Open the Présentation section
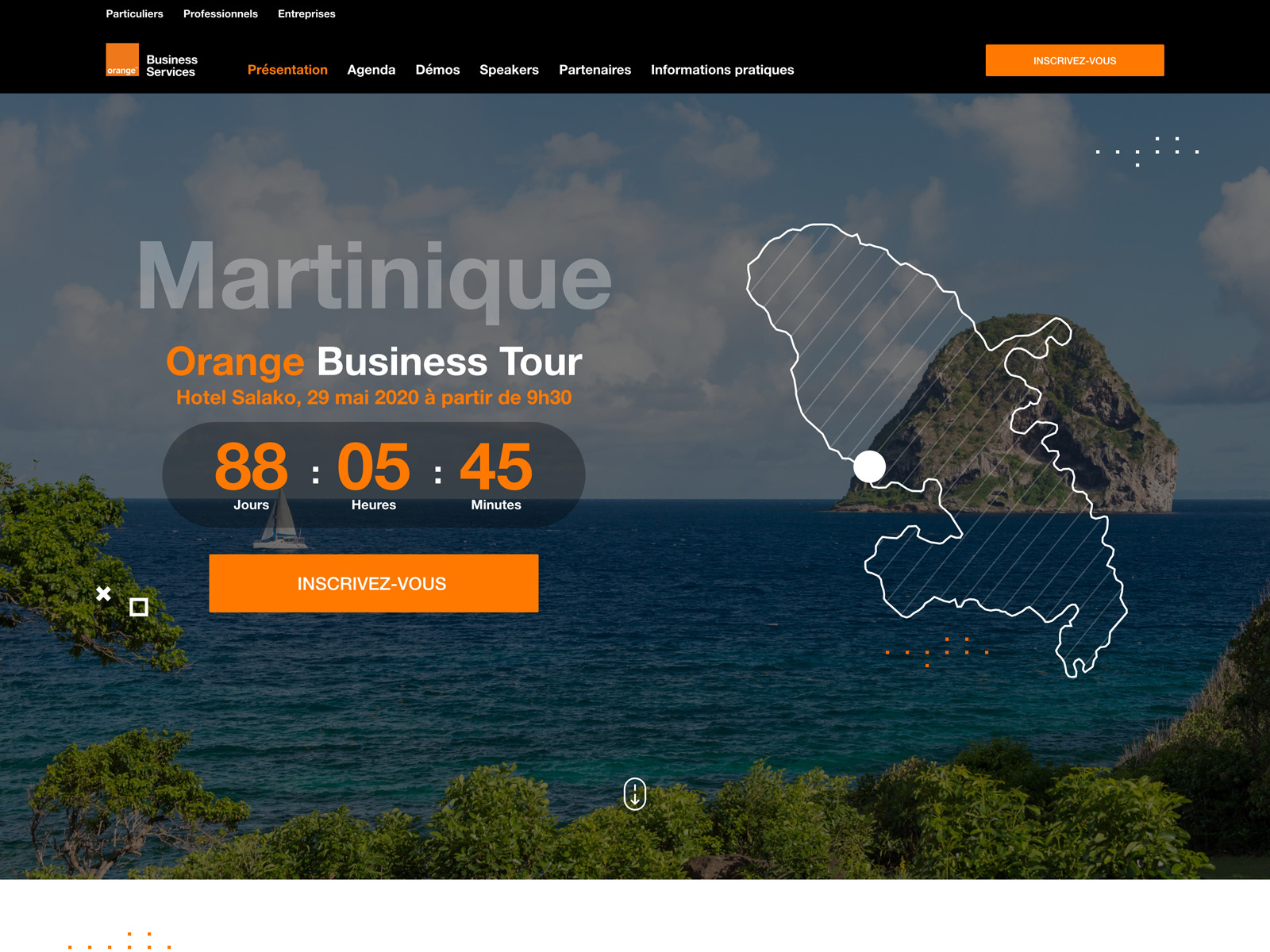Image resolution: width=1270 pixels, height=952 pixels. [287, 70]
